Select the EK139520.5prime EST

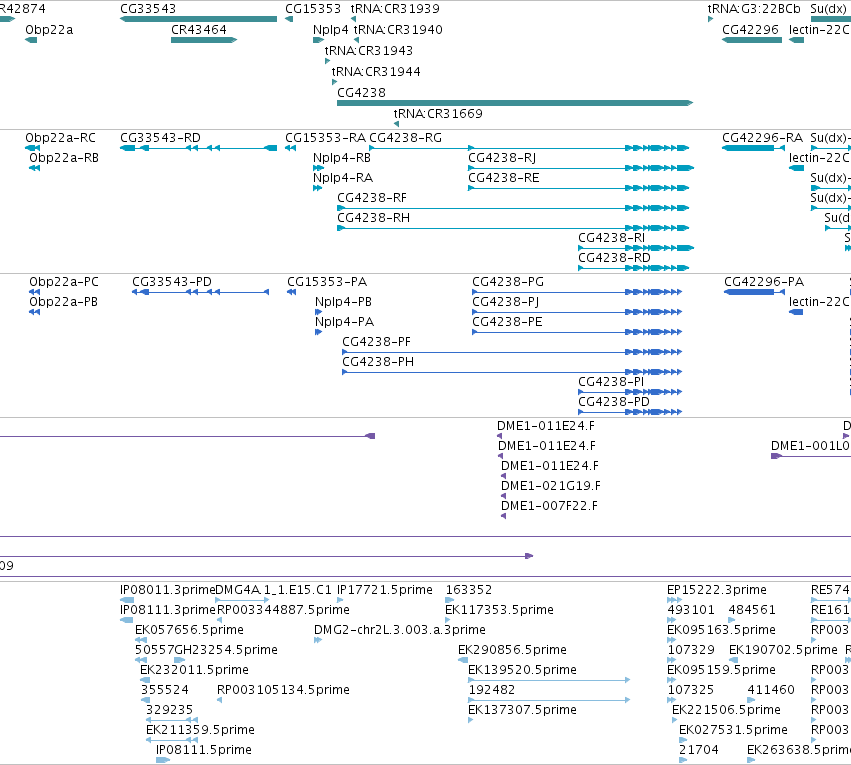pos(549,680)
